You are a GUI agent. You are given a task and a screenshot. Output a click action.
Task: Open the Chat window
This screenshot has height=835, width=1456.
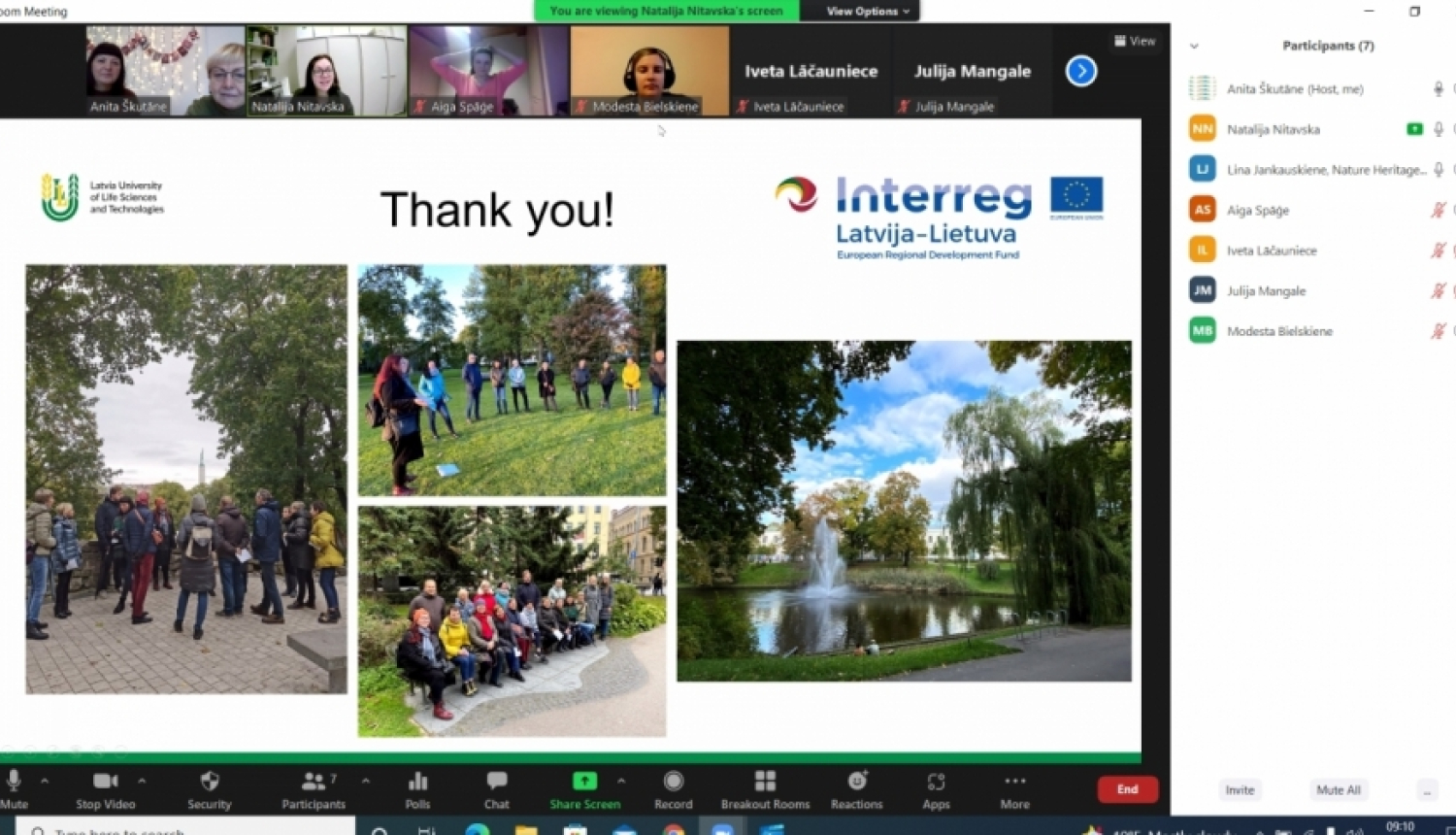(497, 788)
